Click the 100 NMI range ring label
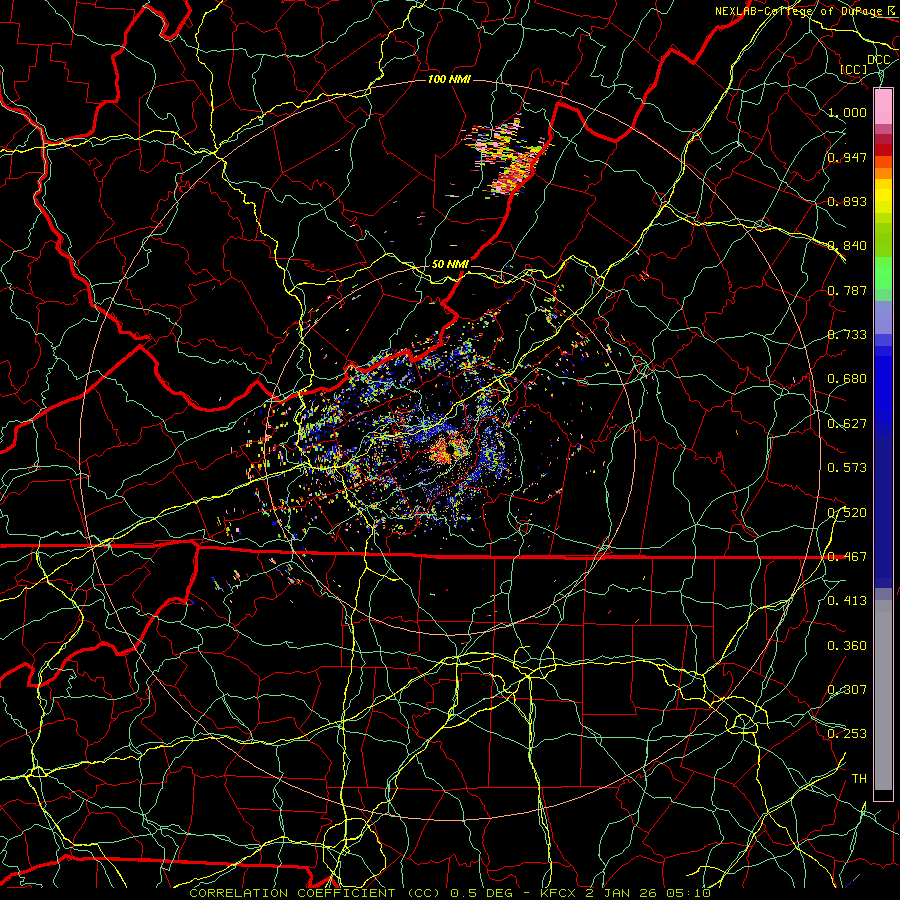 click(x=449, y=79)
